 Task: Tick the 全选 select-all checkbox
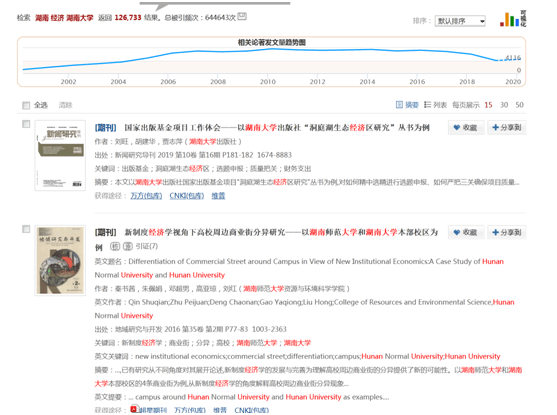click(x=26, y=105)
